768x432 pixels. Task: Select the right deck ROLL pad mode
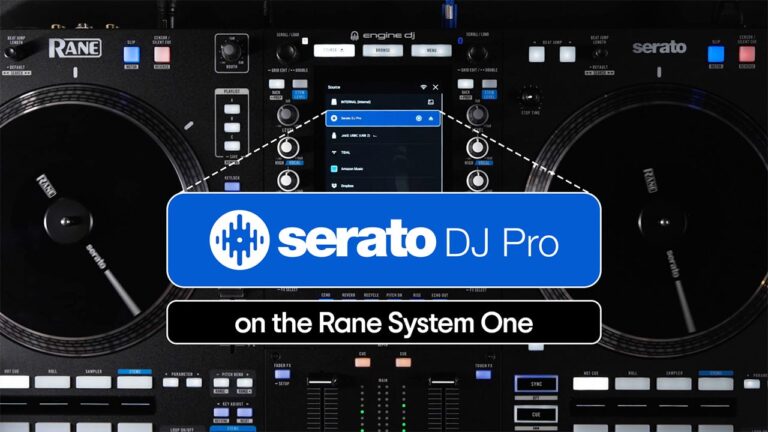632,384
